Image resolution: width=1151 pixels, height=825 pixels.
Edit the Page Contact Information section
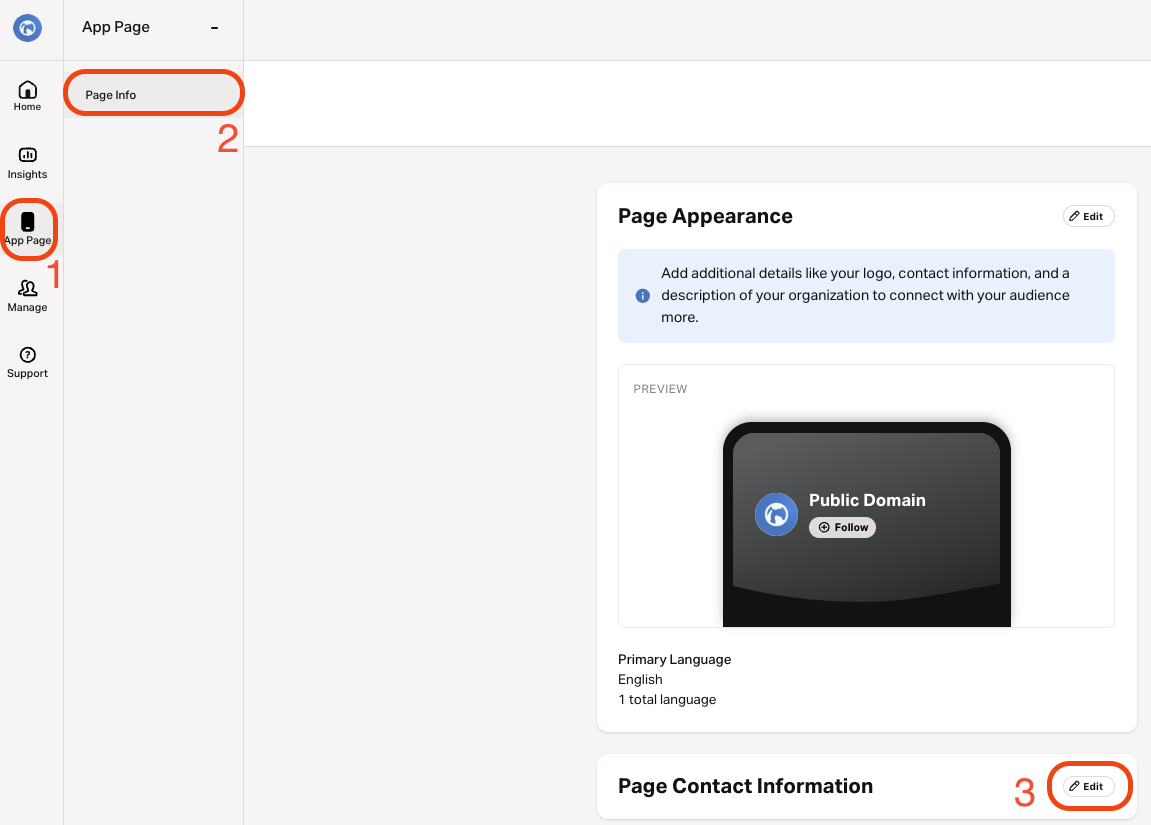pos(1088,786)
